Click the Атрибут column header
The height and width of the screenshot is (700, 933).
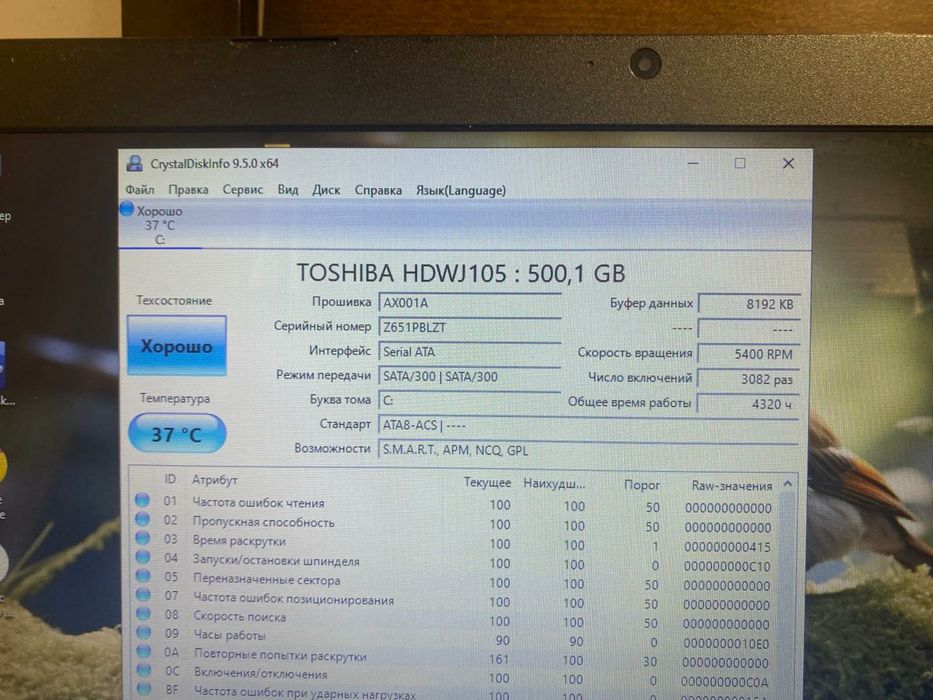[x=214, y=480]
